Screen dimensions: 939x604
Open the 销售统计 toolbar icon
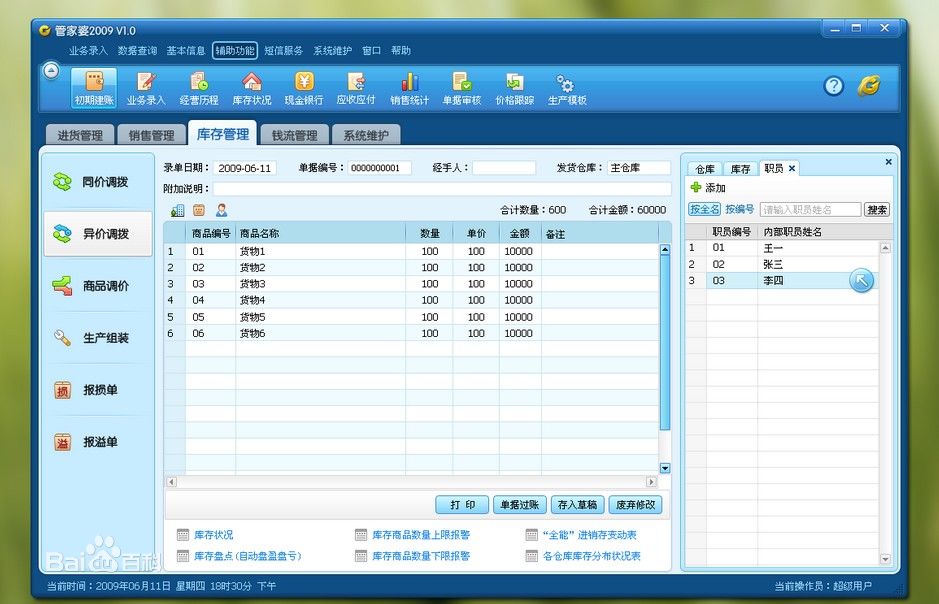(408, 88)
